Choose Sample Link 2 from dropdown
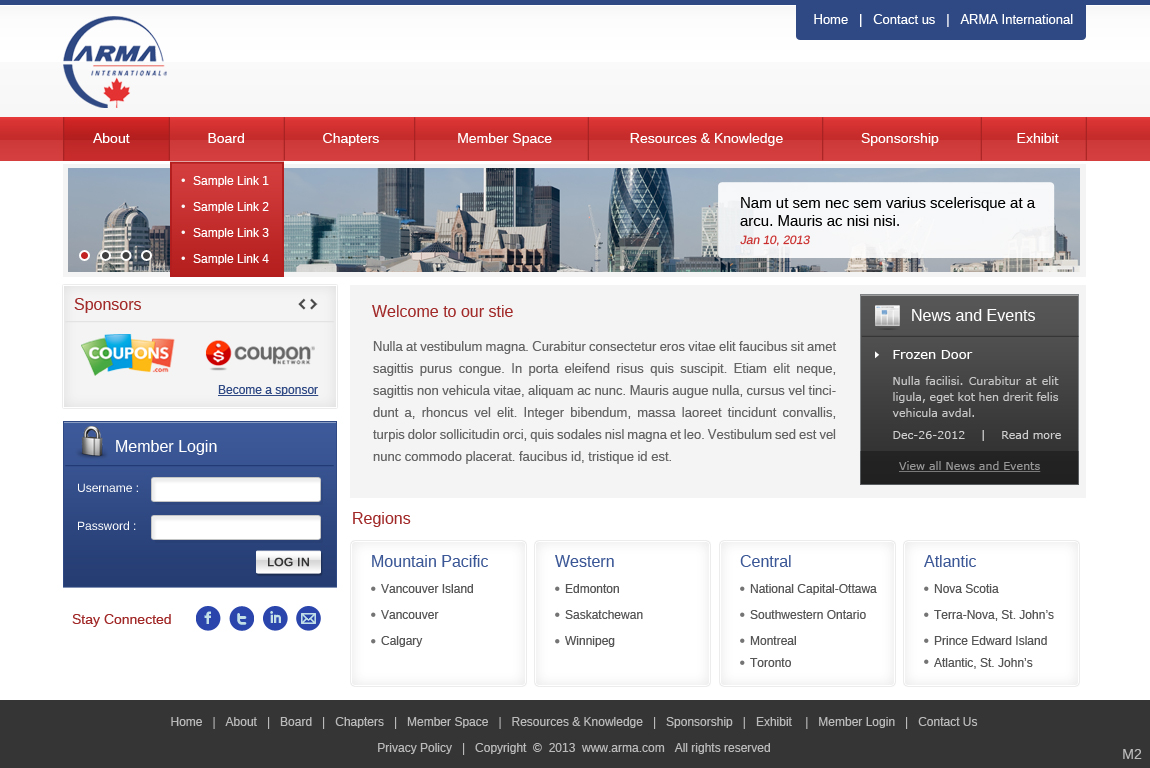This screenshot has height=768, width=1150. (x=230, y=207)
